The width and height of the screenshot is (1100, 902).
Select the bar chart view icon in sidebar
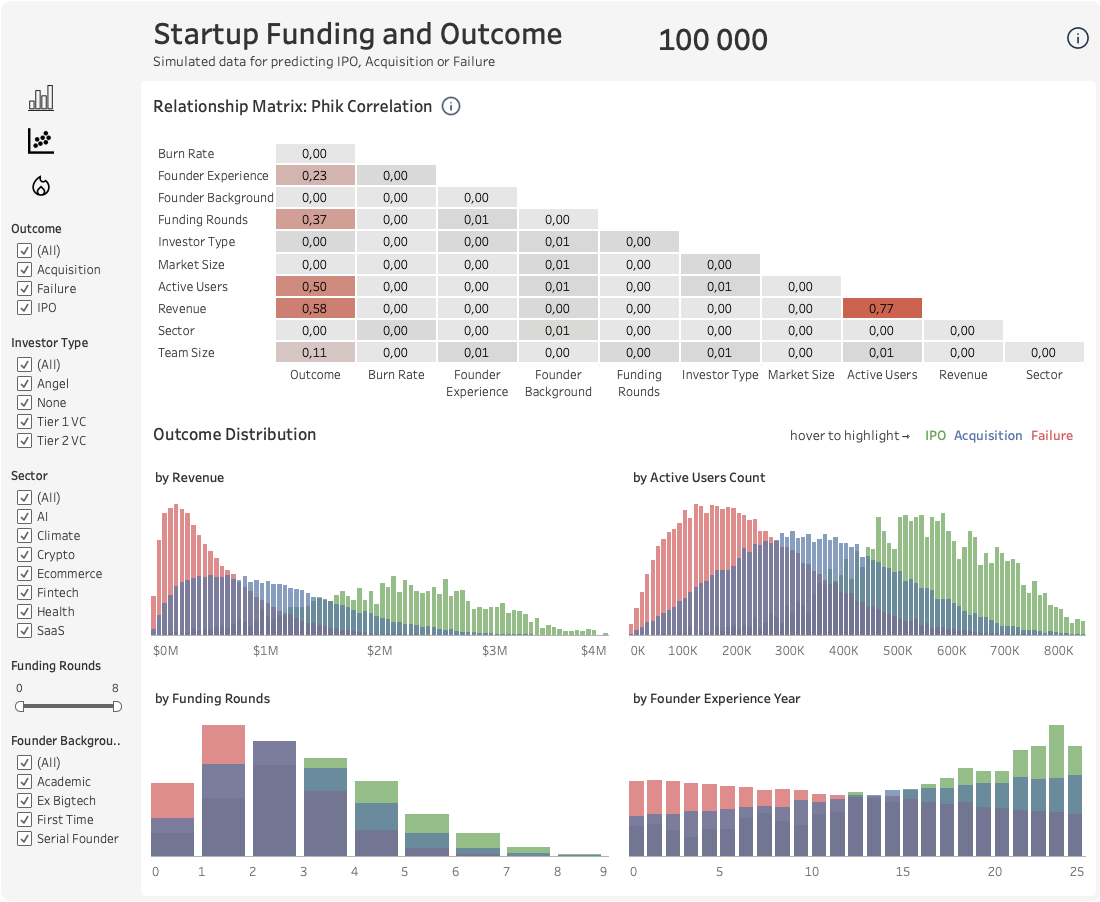coord(40,97)
